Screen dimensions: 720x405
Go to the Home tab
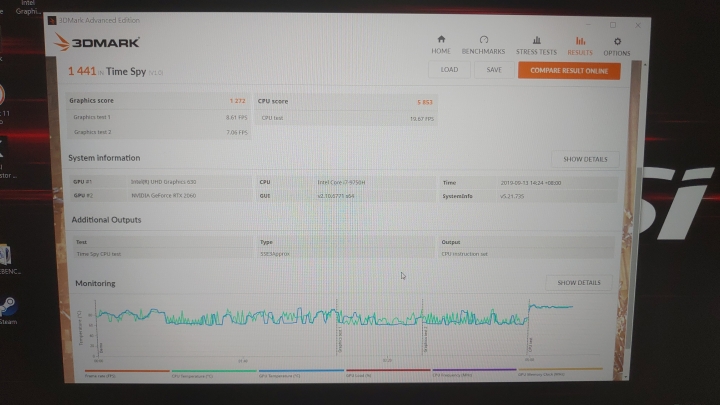[441, 45]
